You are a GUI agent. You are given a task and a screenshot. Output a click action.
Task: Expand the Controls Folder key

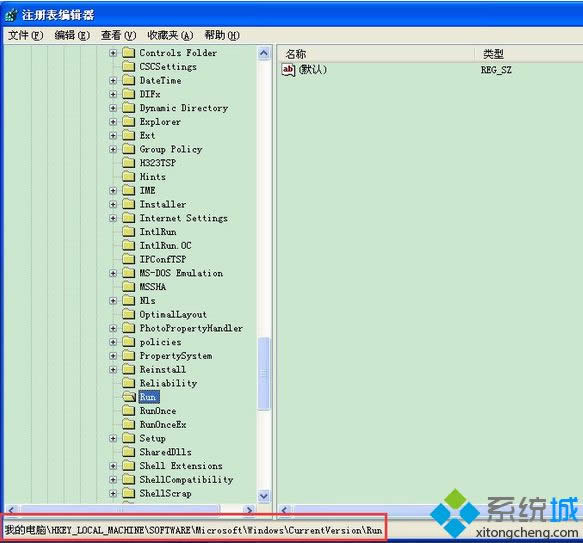(113, 53)
